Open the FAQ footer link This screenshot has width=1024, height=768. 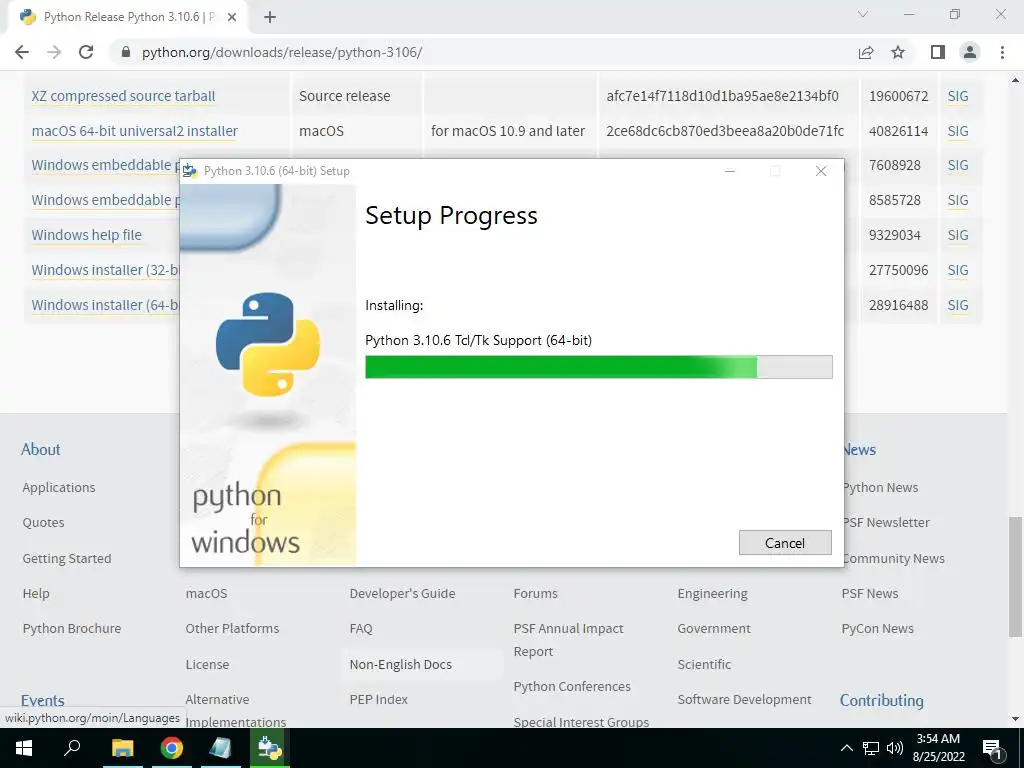(x=360, y=628)
